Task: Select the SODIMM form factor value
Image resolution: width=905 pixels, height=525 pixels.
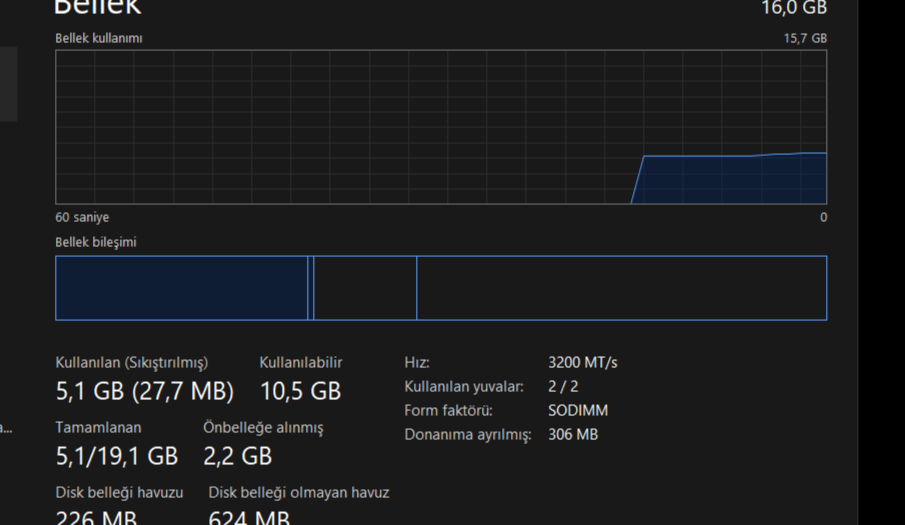Action: tap(578, 411)
